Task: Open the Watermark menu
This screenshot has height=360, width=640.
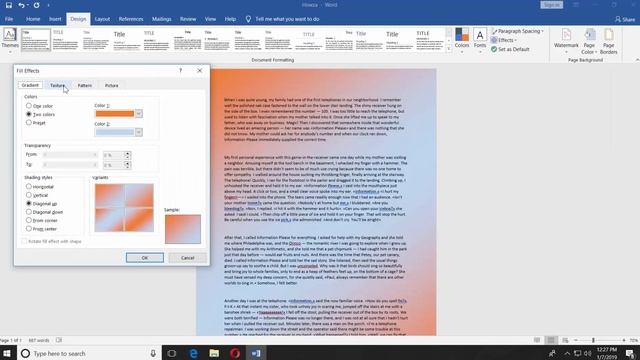Action: click(x=566, y=41)
